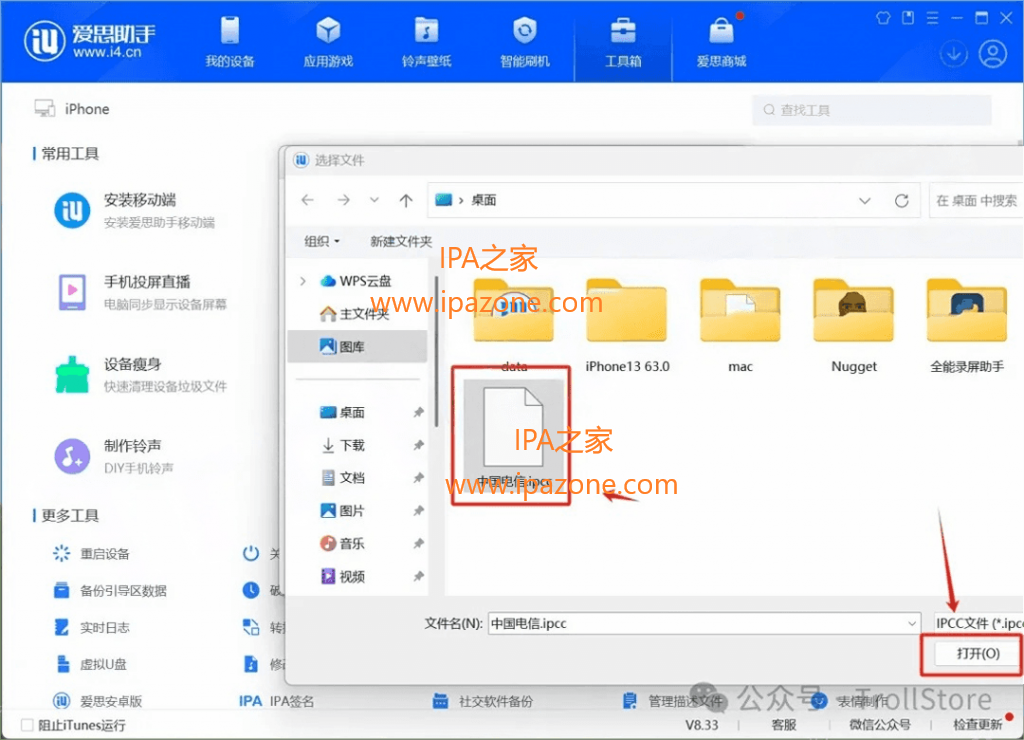
Task: Expand the WPS云盘 tree node
Action: click(x=302, y=281)
